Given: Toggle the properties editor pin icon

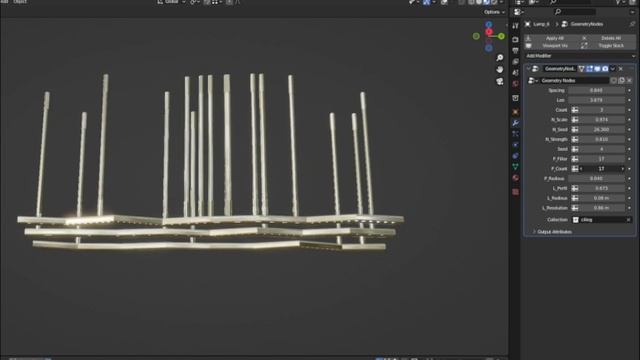Looking at the screenshot, I should (632, 24).
